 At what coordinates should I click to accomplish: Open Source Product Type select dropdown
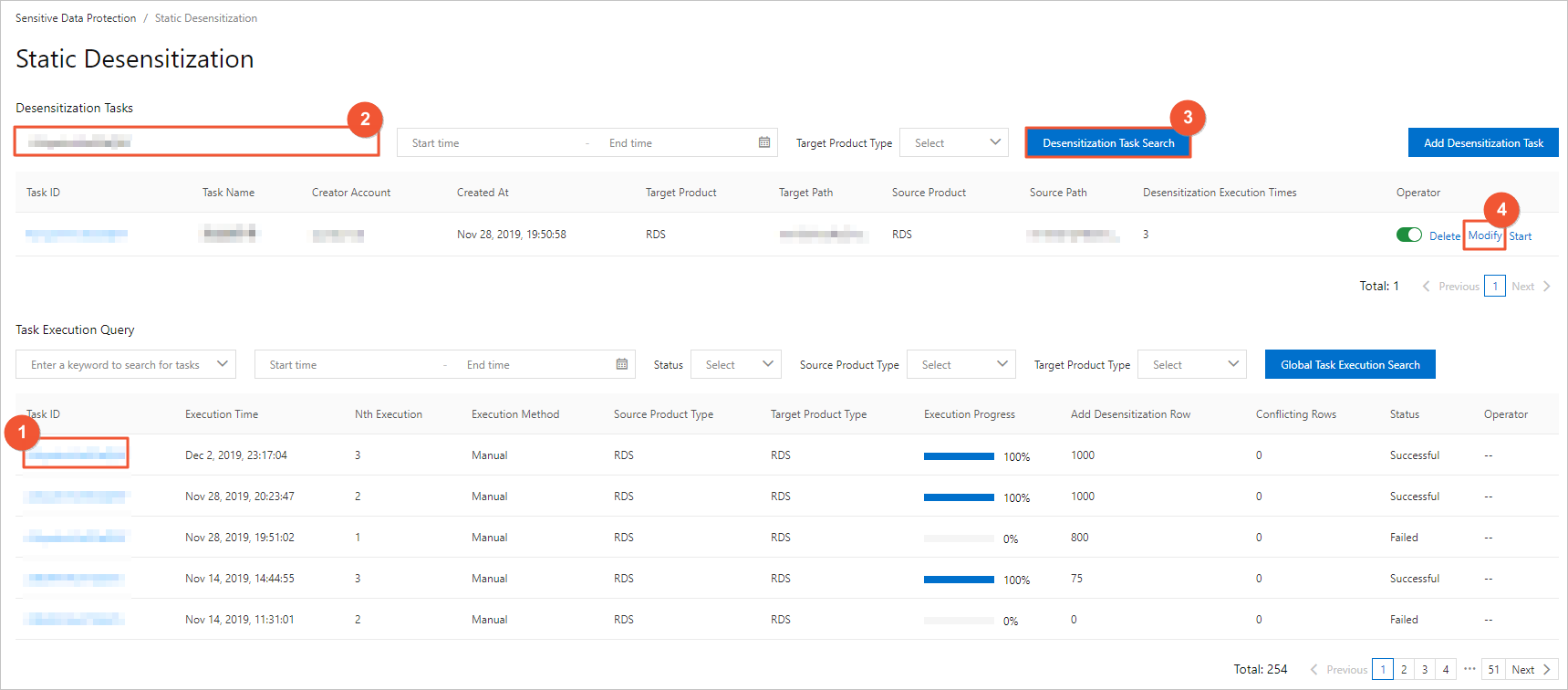(x=961, y=364)
